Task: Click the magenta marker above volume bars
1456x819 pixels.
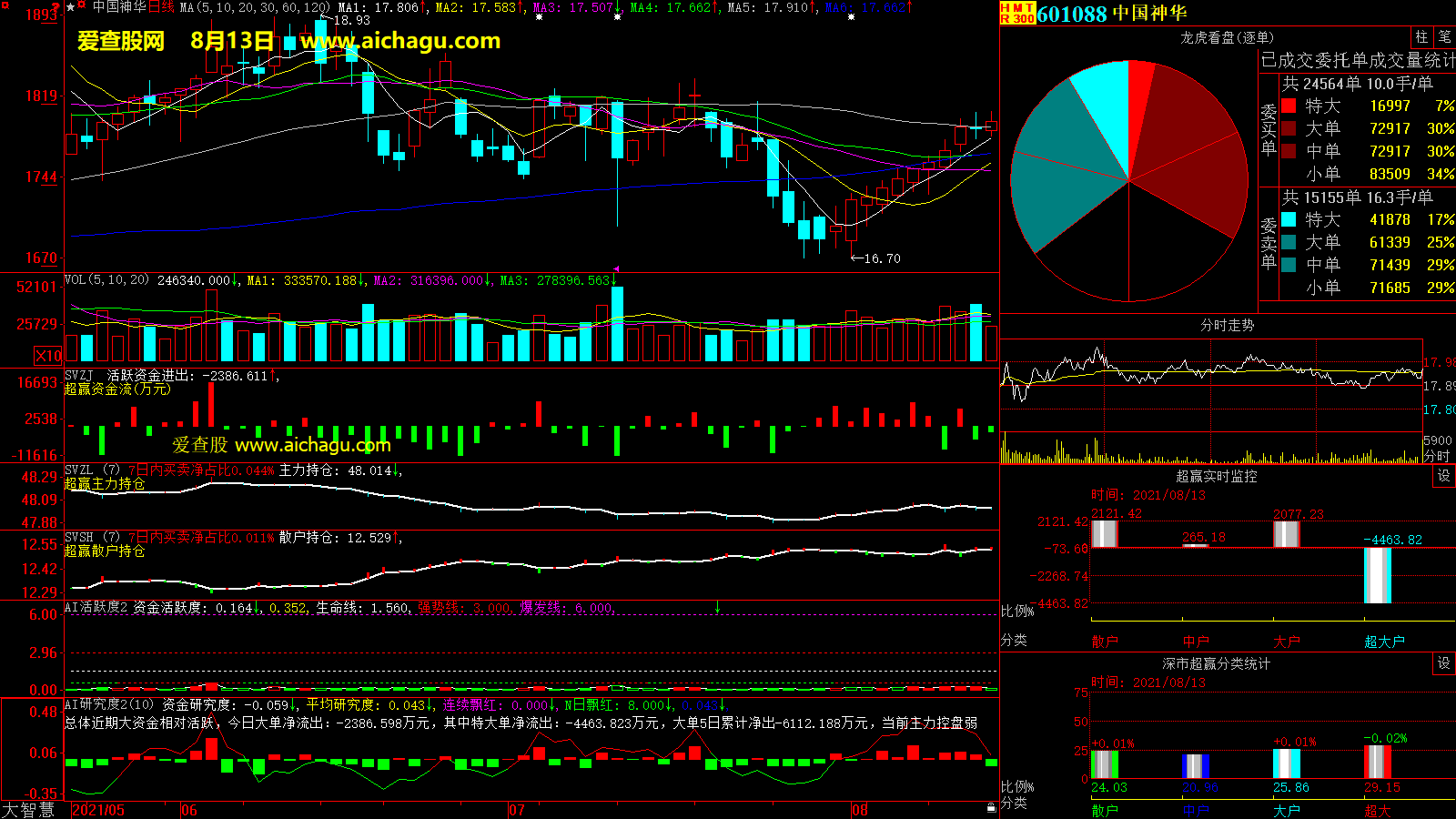Action: coord(616,269)
